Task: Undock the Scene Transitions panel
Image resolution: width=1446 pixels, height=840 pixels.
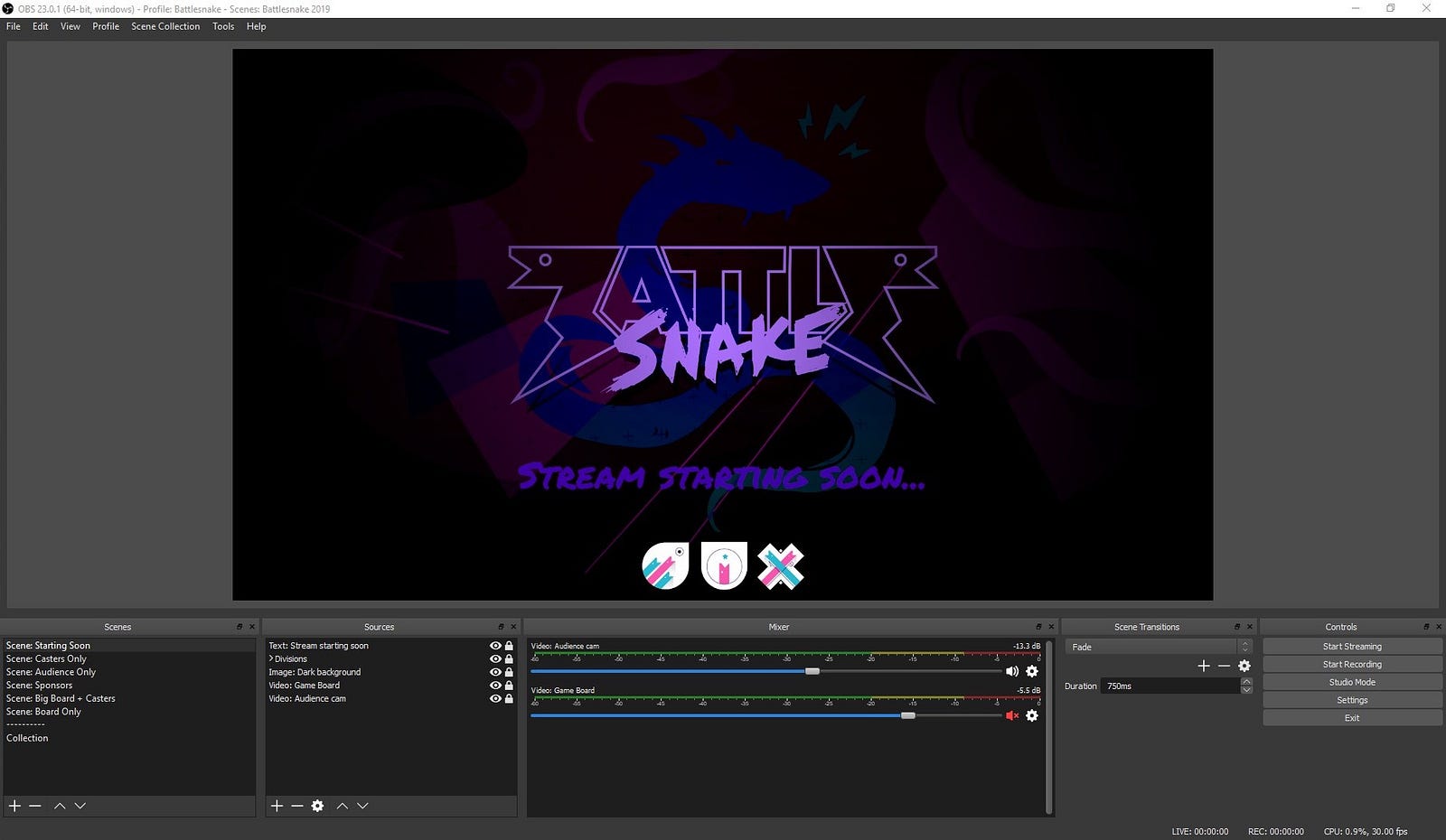Action: coord(1237,627)
